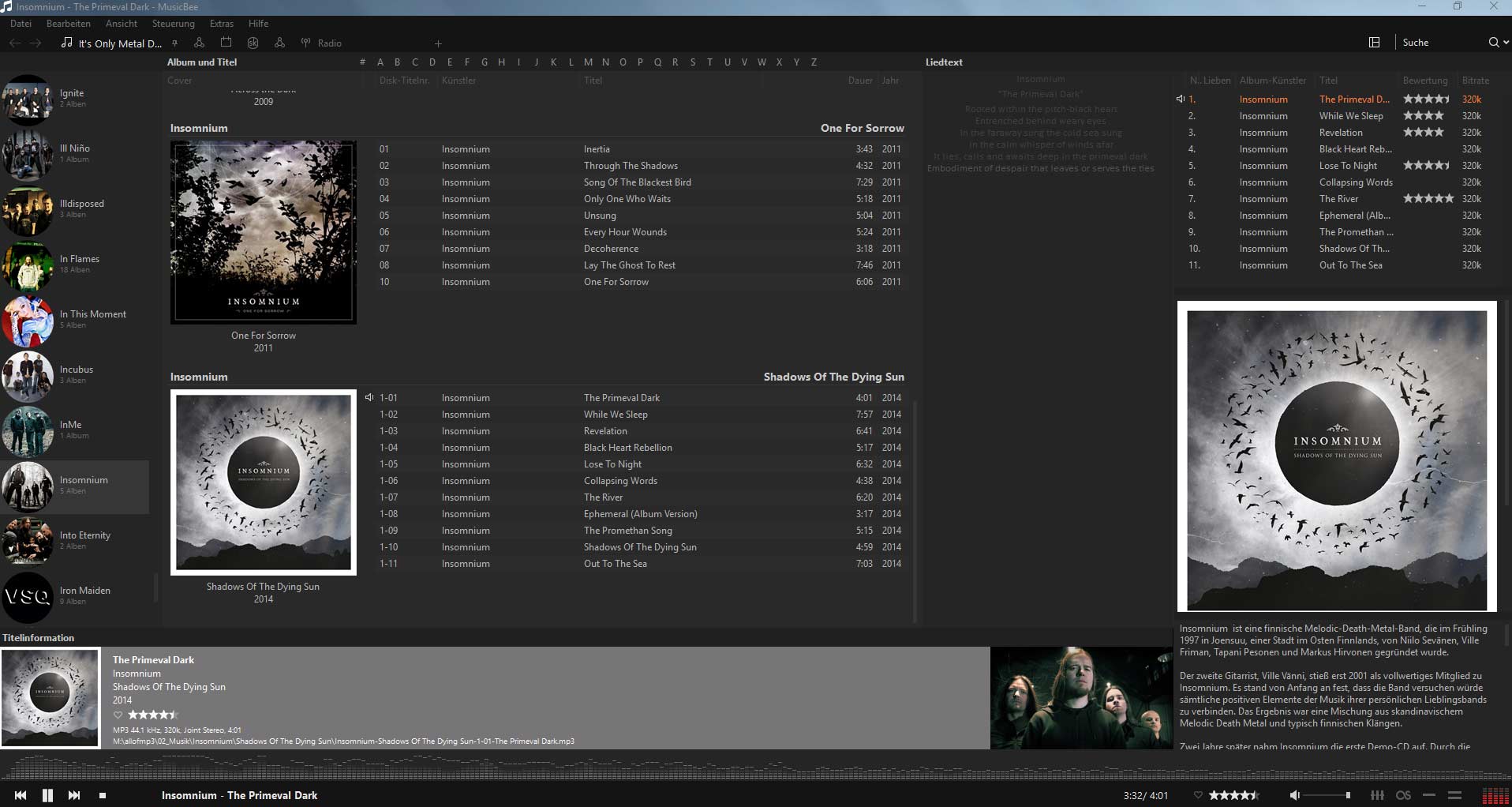
Task: Open the second network-node tab icon
Action: click(x=279, y=43)
